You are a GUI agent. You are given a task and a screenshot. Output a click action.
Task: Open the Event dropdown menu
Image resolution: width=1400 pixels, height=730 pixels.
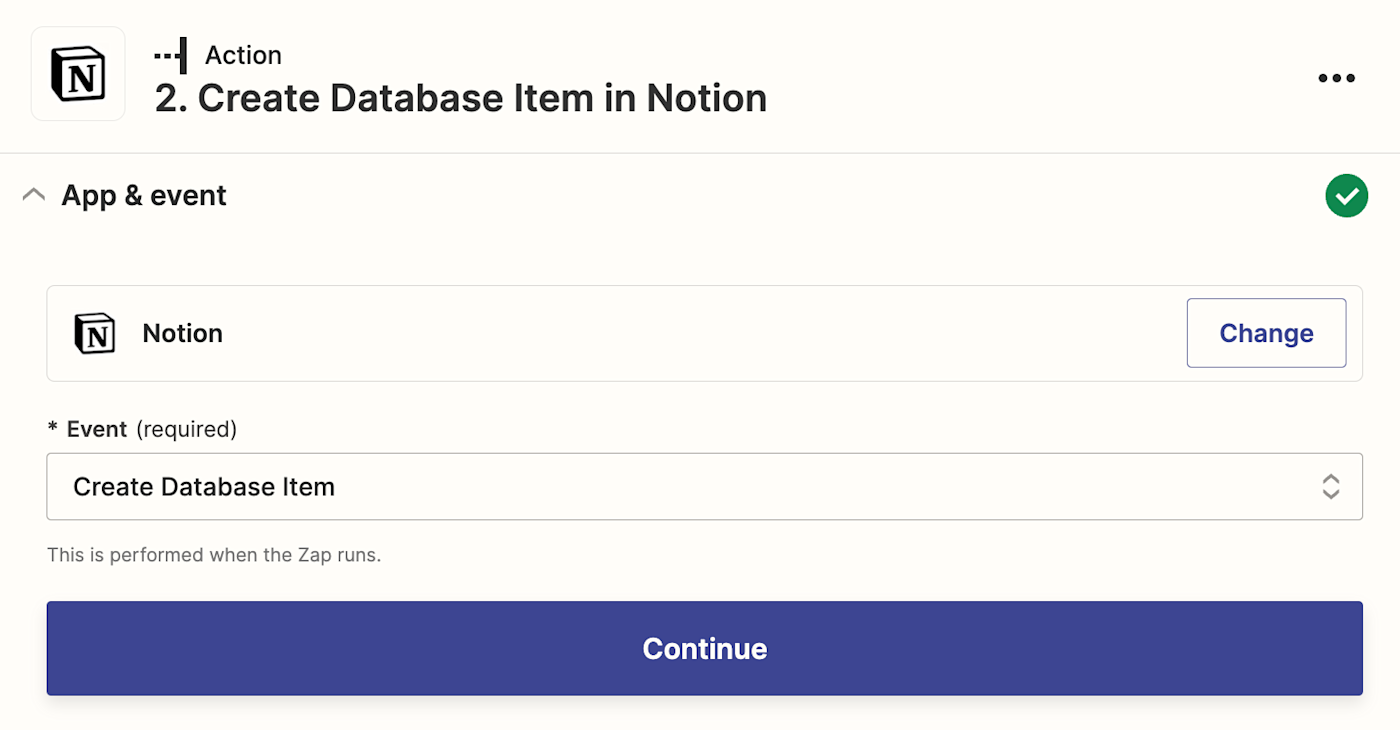pos(703,487)
